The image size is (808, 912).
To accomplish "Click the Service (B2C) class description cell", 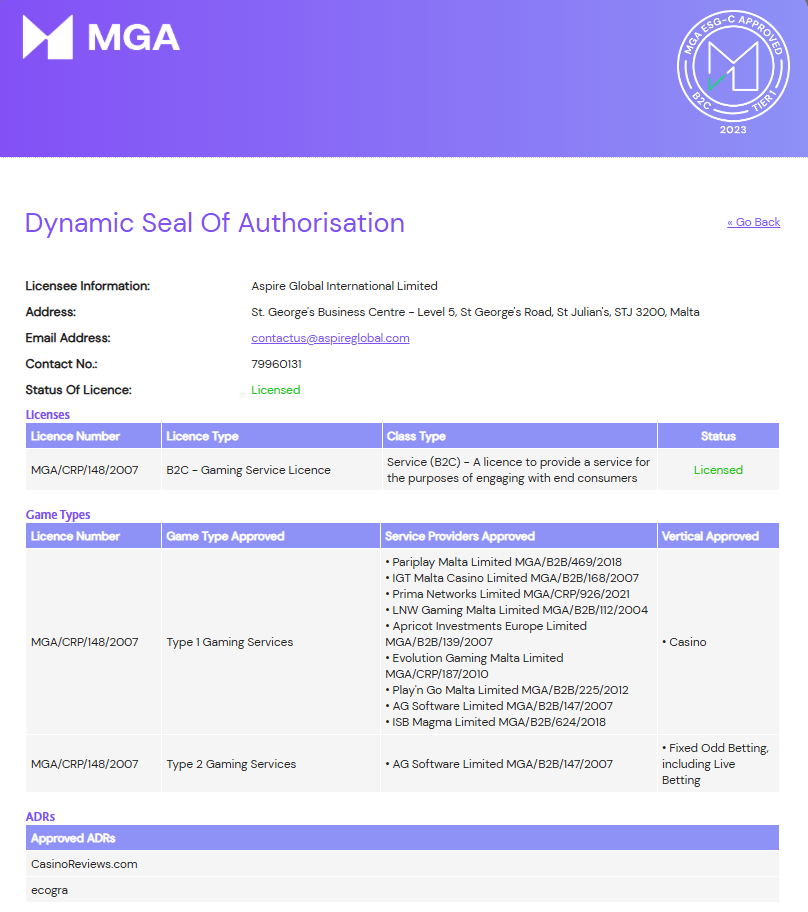I will [x=518, y=470].
